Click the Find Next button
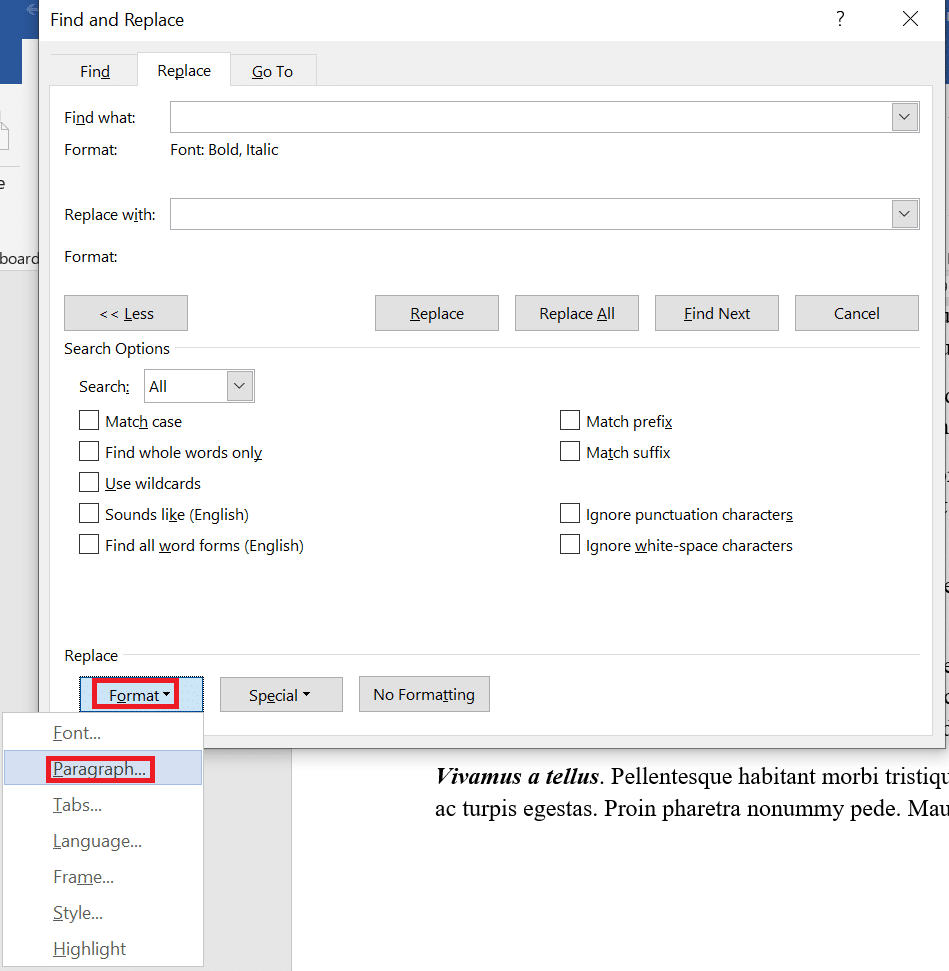This screenshot has height=971, width=949. 717,313
